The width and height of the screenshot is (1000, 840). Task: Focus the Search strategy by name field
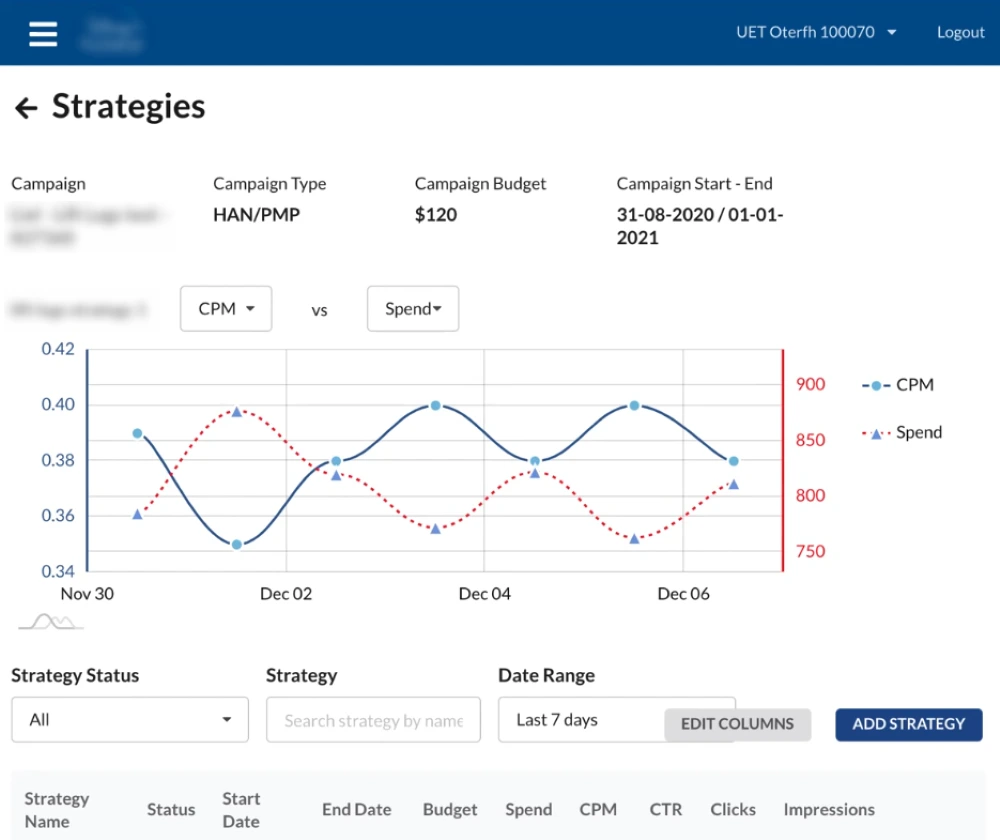[x=373, y=719]
